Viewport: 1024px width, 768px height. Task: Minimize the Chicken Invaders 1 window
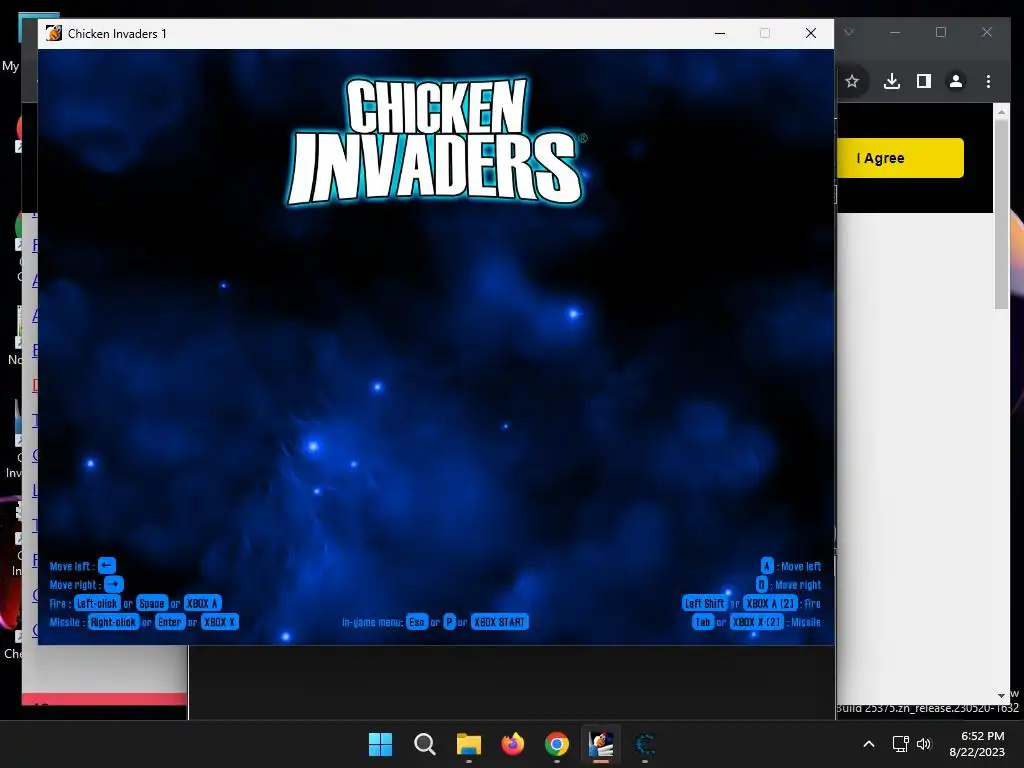click(720, 33)
